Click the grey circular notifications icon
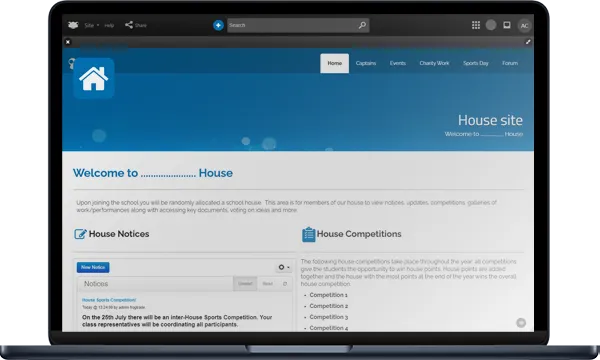This screenshot has width=600, height=360. coord(491,25)
